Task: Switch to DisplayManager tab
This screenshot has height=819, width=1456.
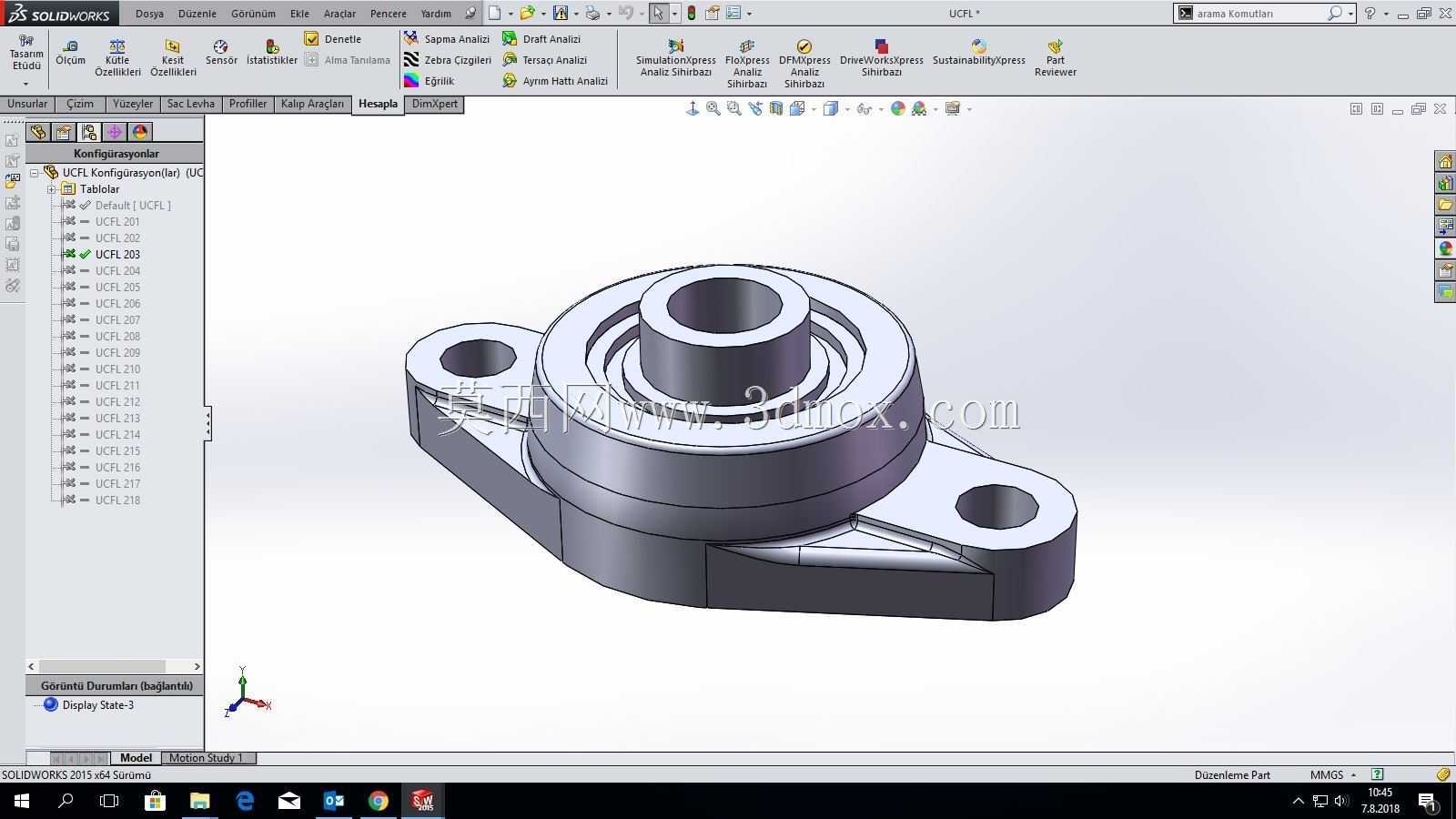Action: click(139, 132)
